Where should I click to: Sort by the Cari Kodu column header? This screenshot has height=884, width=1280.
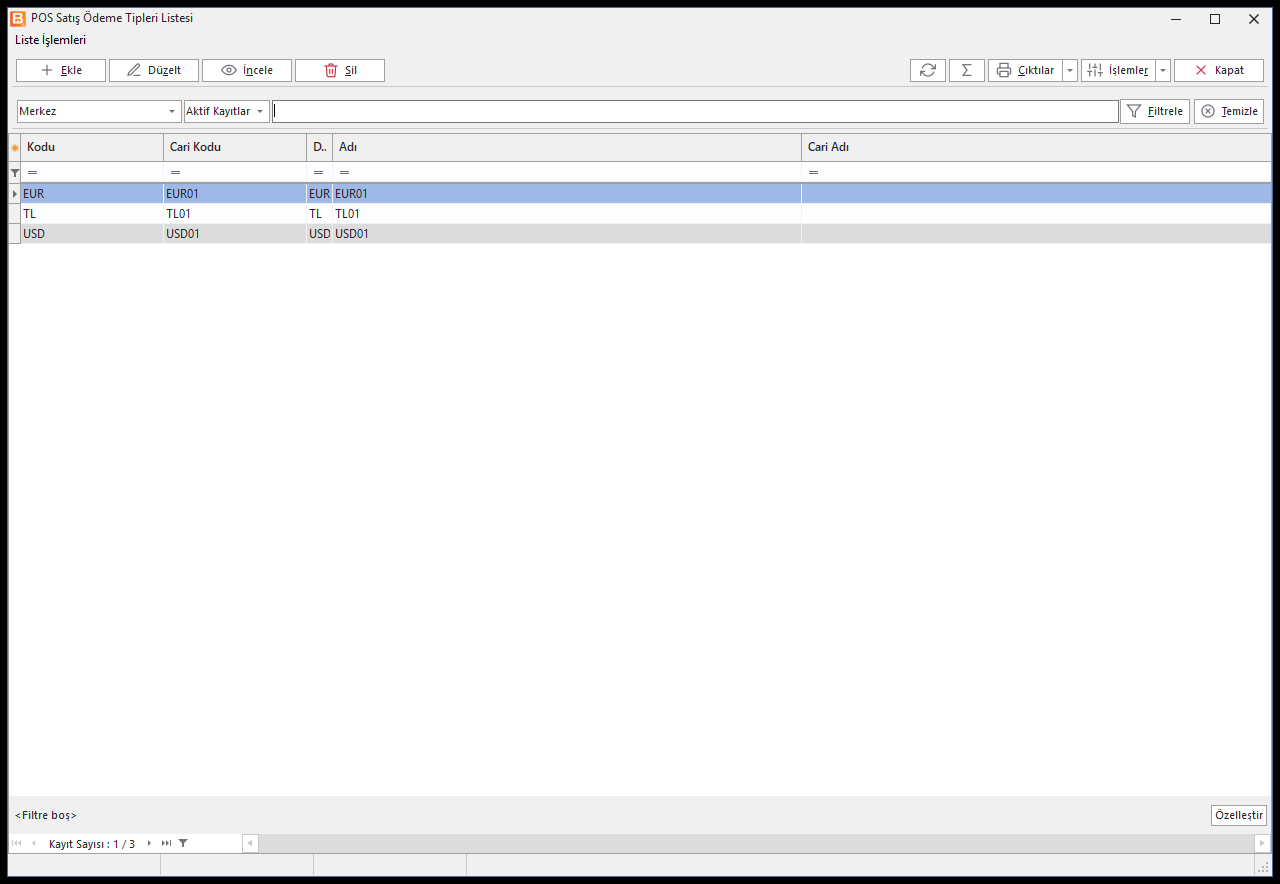tap(235, 147)
